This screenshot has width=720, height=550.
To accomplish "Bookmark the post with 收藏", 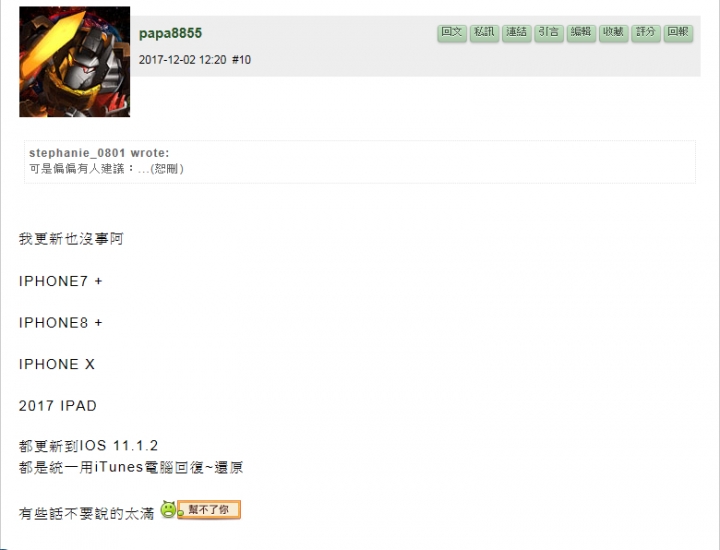I will coord(613,33).
